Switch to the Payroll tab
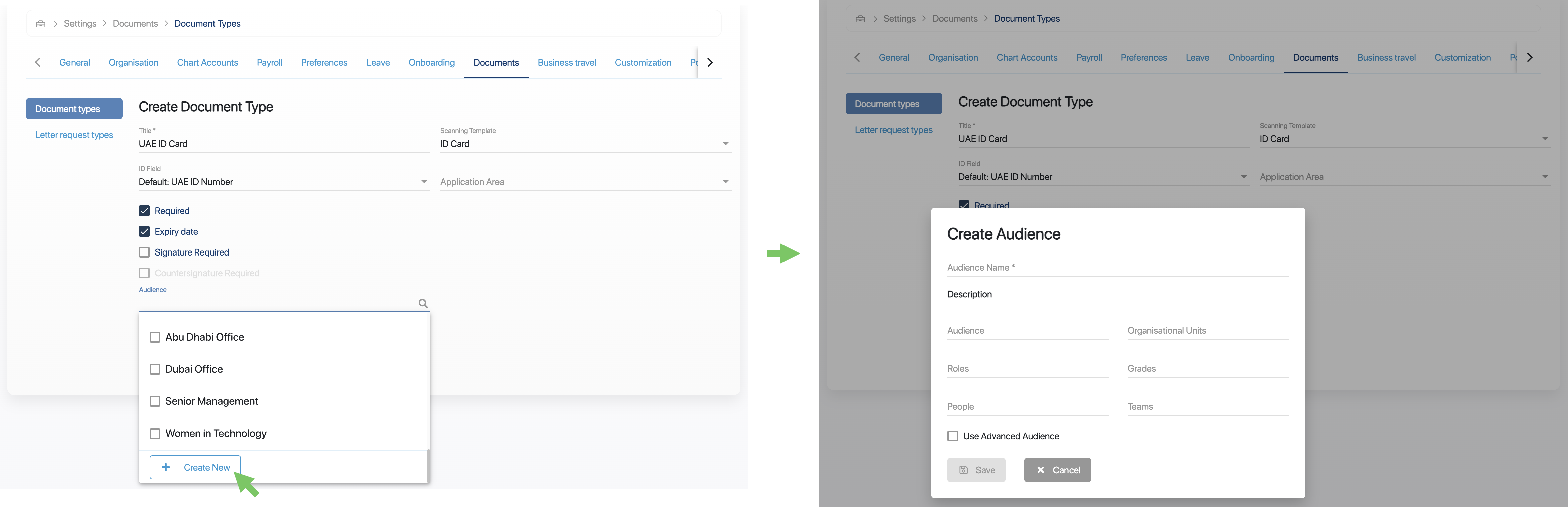The width and height of the screenshot is (1568, 507). [270, 63]
